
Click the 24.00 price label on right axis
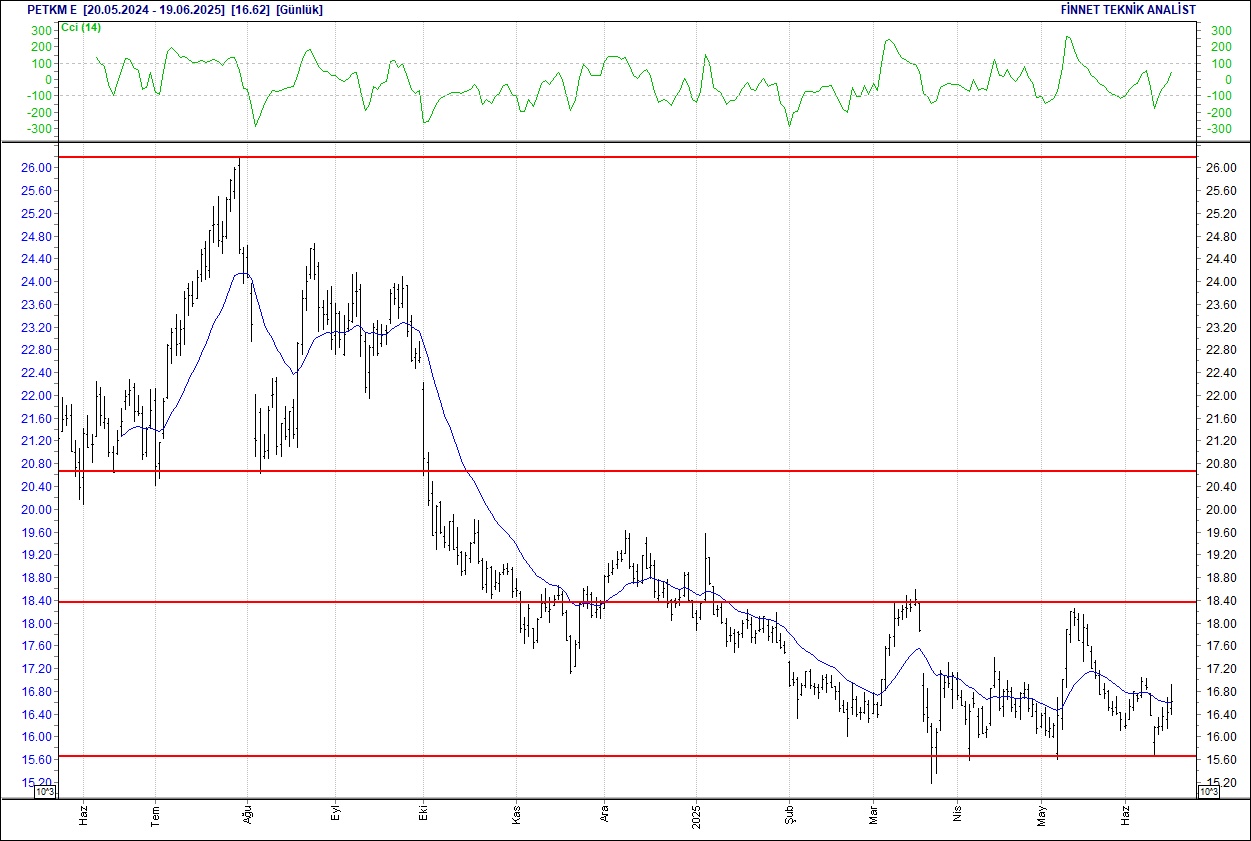(x=1223, y=282)
